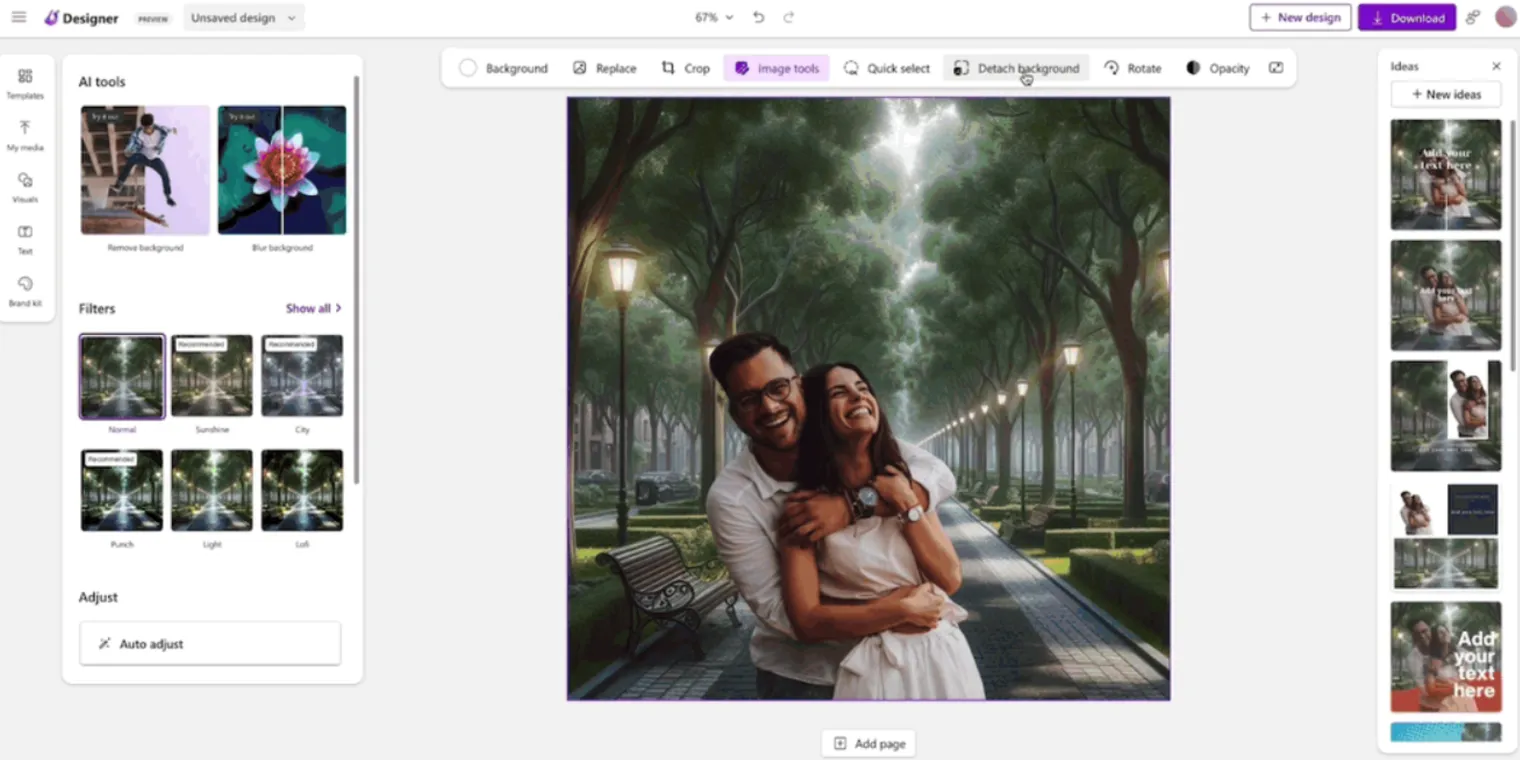1520x760 pixels.
Task: Select the Quick select tool
Action: [x=886, y=68]
